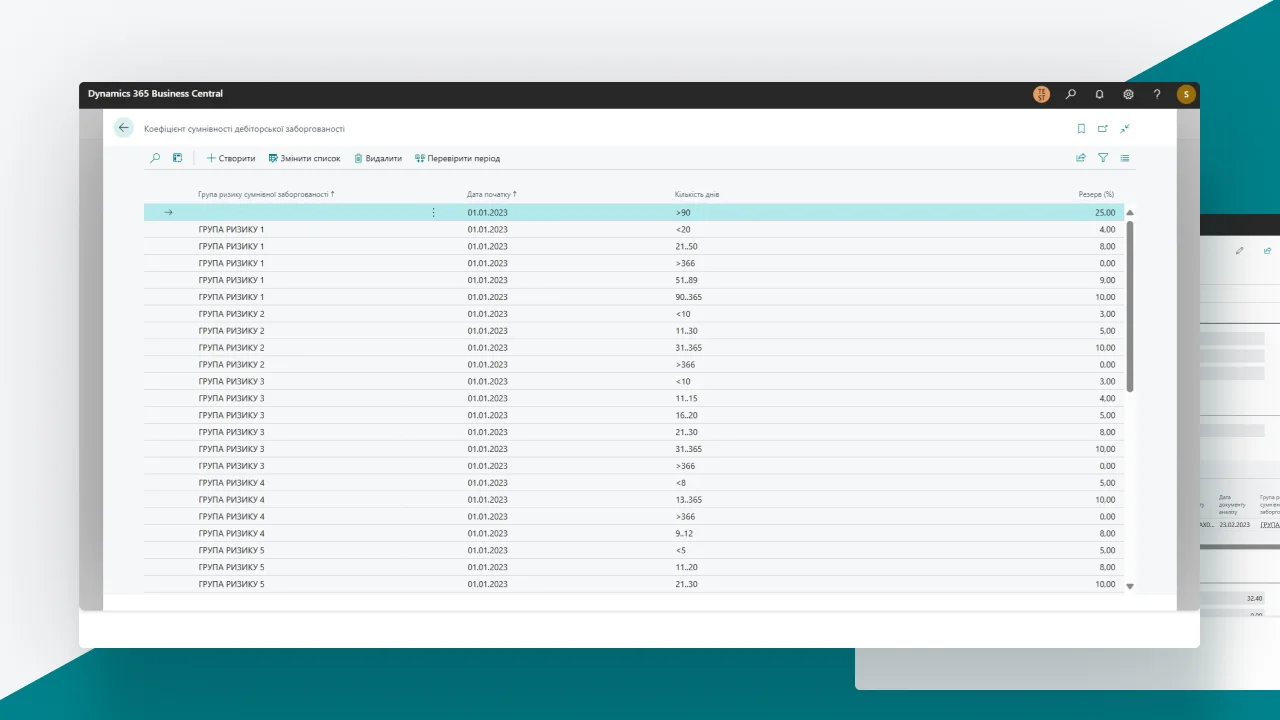The width and height of the screenshot is (1280, 720).
Task: Open page in new window icon
Action: 1103,129
